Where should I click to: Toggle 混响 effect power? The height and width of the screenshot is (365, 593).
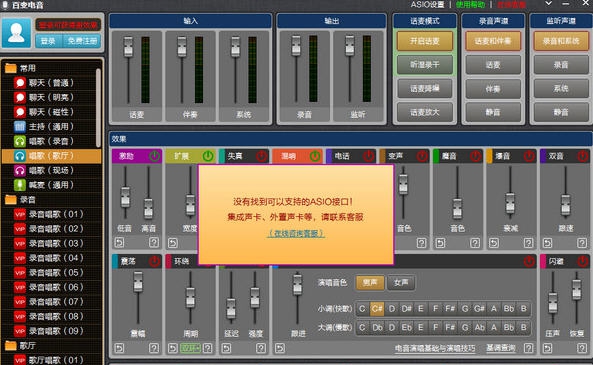pyautogui.click(x=315, y=156)
